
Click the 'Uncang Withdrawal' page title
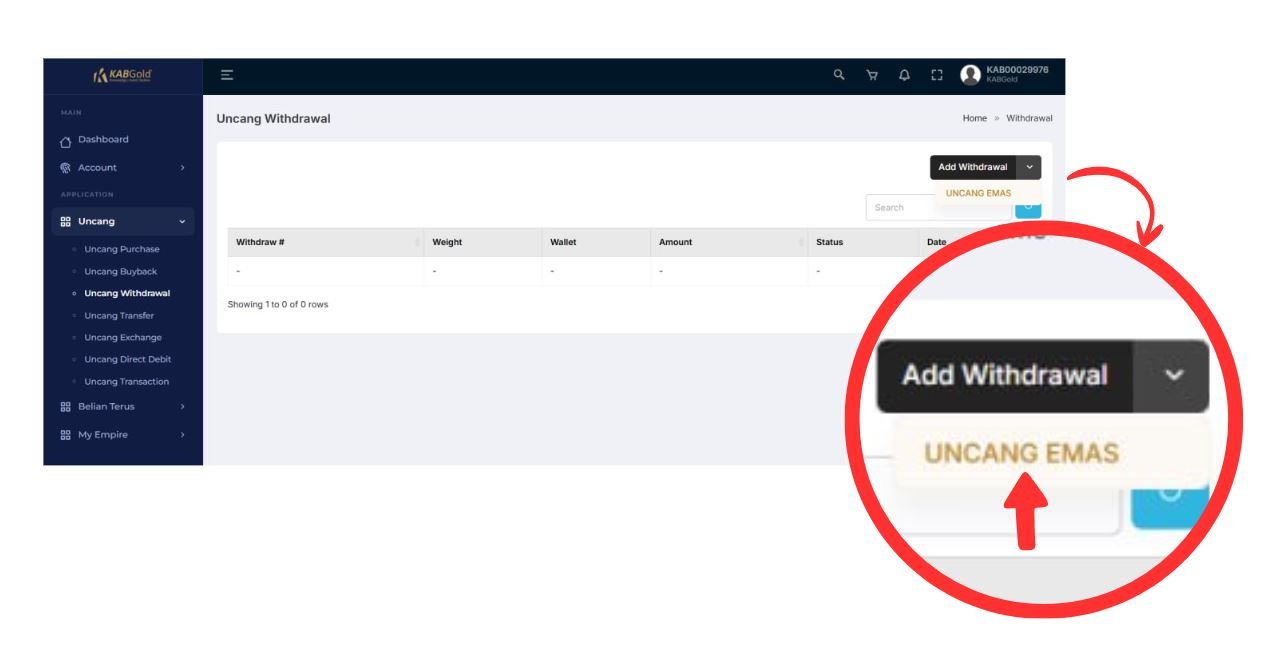tap(273, 119)
